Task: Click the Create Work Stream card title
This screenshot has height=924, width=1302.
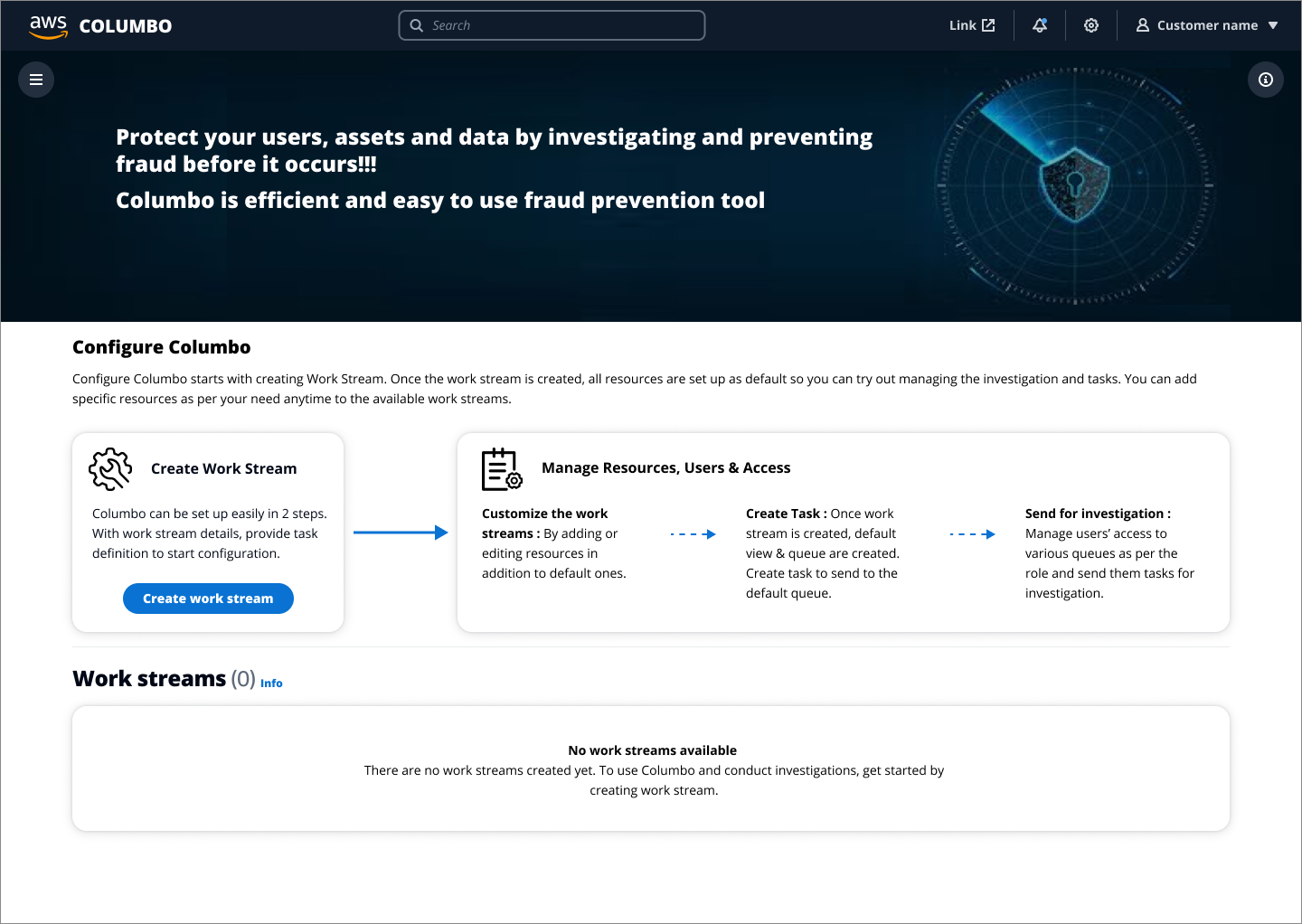Action: pos(224,468)
